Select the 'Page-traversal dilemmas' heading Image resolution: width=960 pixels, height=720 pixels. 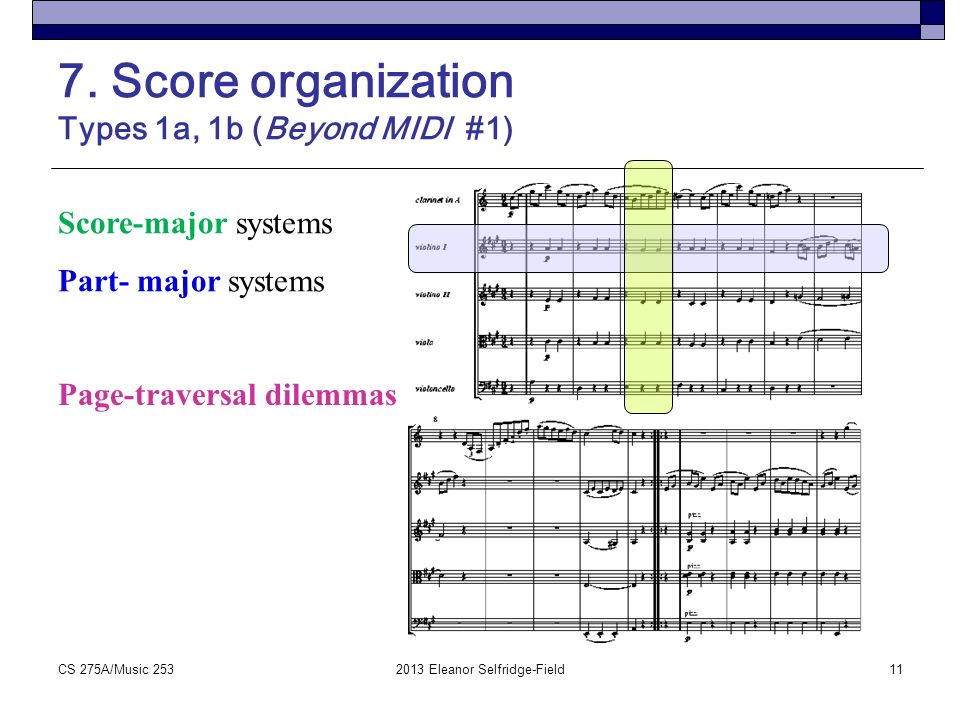[x=227, y=395]
